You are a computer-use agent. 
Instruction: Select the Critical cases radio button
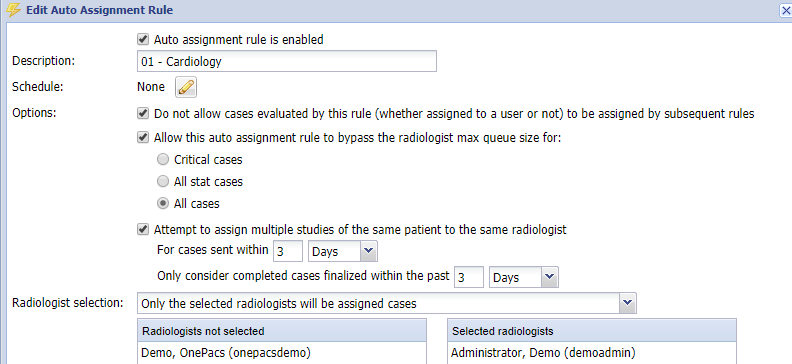click(163, 160)
